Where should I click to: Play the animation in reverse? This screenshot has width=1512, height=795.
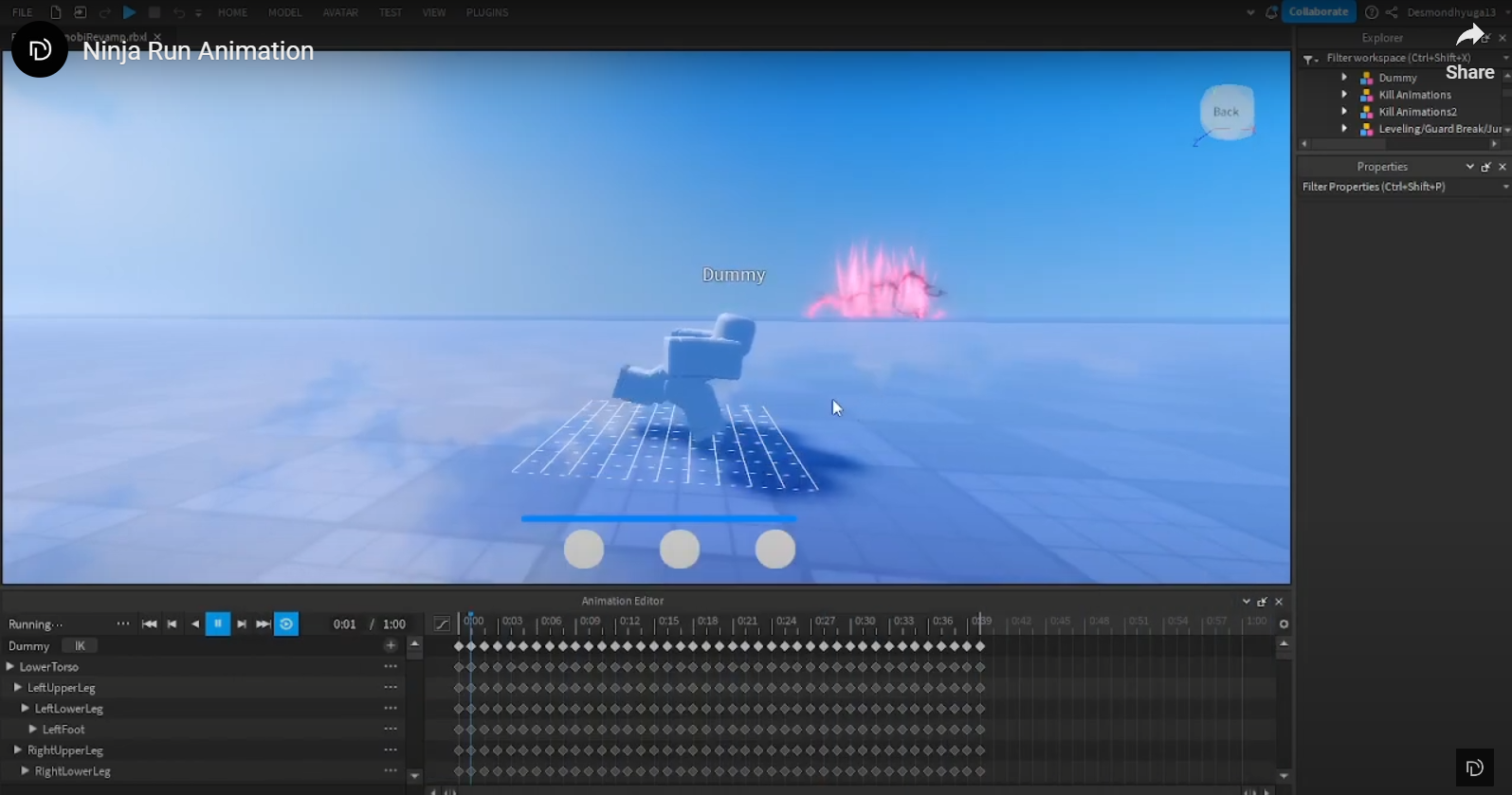tap(195, 623)
